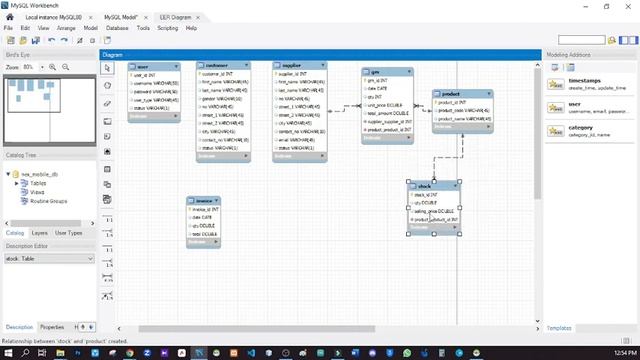This screenshot has width=640, height=360.
Task: Click the New Model toolbar icon
Action: coord(11,40)
